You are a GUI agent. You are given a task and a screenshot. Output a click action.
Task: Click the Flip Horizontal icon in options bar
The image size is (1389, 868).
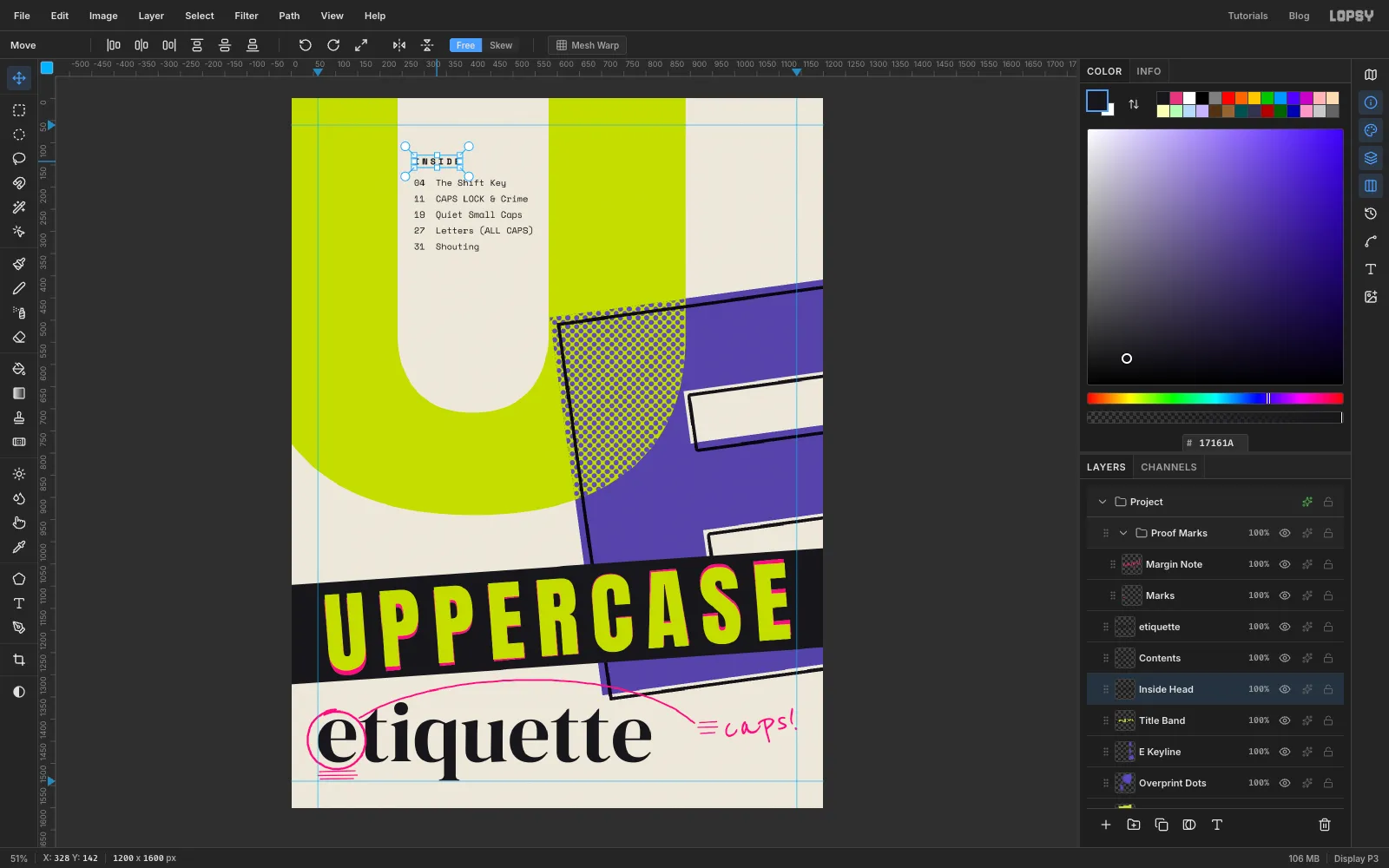399,45
